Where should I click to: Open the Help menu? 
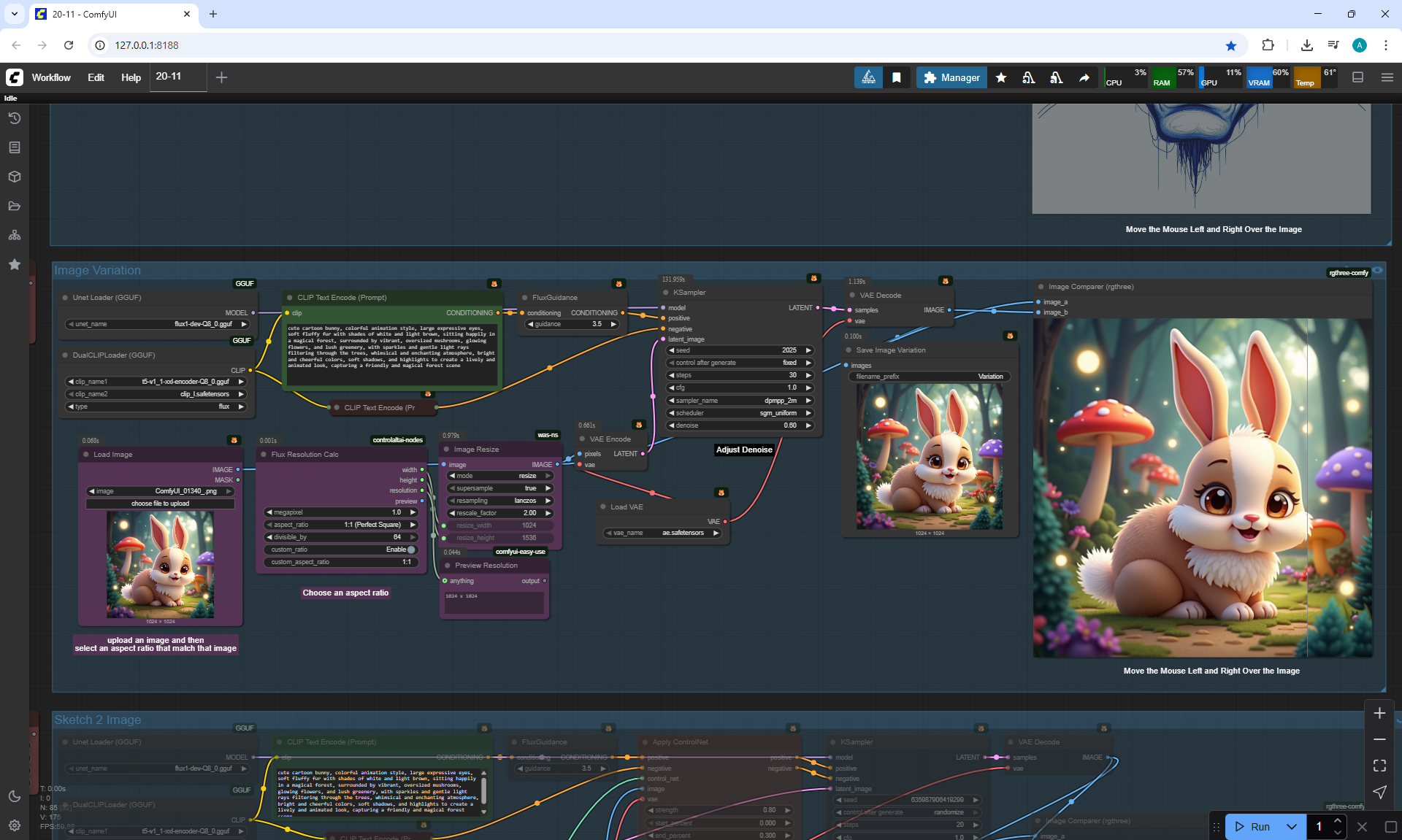[131, 77]
